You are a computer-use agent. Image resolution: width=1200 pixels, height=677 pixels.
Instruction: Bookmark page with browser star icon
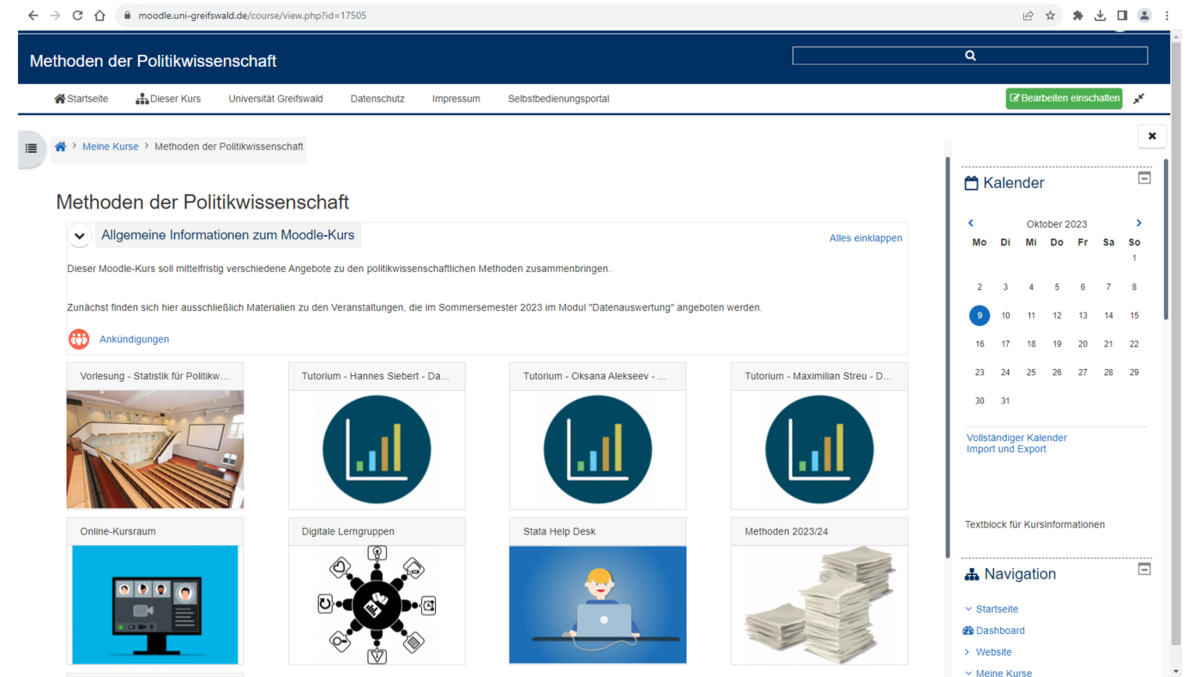(1050, 16)
